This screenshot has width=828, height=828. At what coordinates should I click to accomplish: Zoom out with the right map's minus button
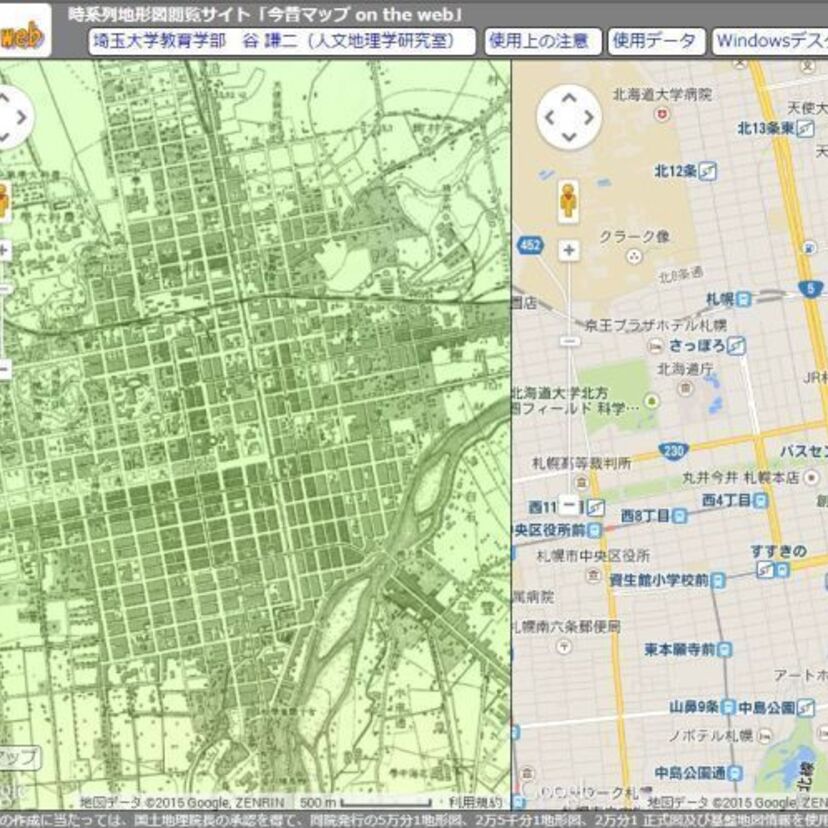pos(568,504)
